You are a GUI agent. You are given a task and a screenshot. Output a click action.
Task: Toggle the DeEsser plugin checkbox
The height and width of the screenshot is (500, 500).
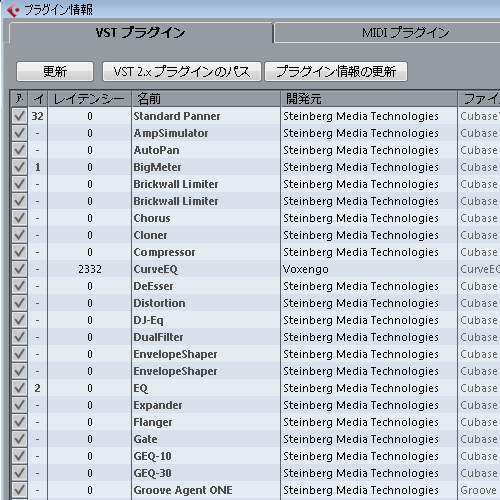point(19,286)
